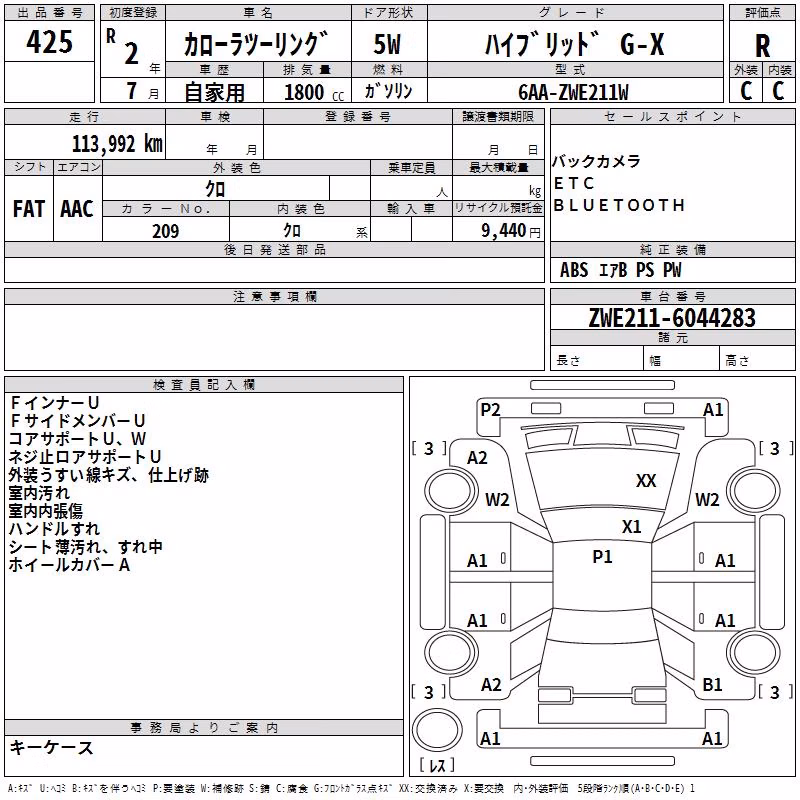Select the grade ハイブリッド G-X
The height and width of the screenshot is (800, 800).
tap(574, 44)
